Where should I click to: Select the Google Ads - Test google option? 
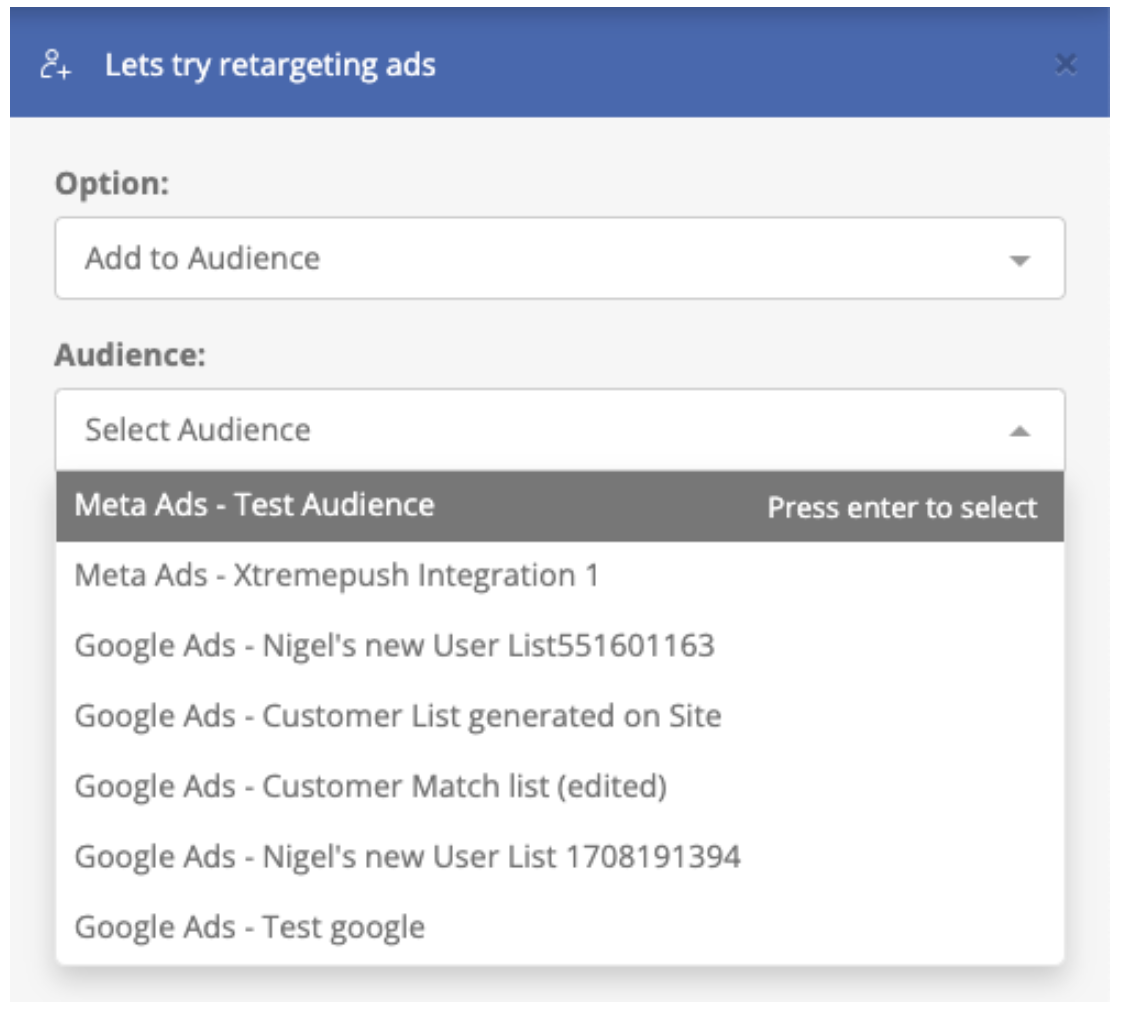tap(250, 927)
